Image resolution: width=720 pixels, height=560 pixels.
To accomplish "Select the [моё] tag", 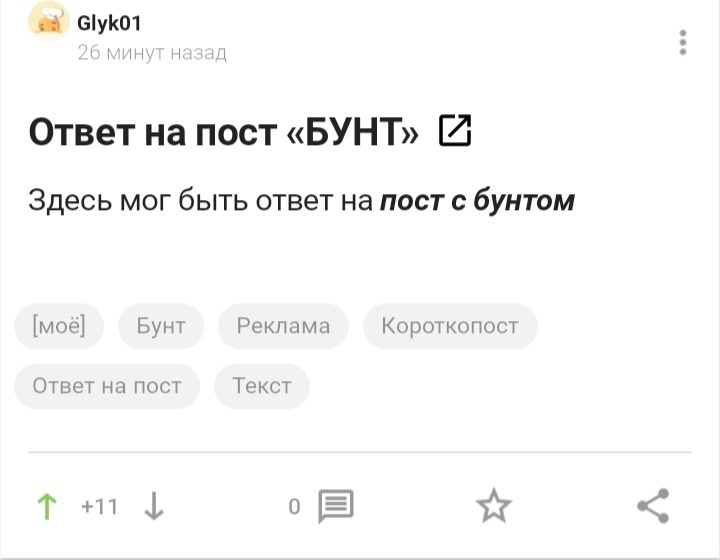I will pyautogui.click(x=59, y=326).
